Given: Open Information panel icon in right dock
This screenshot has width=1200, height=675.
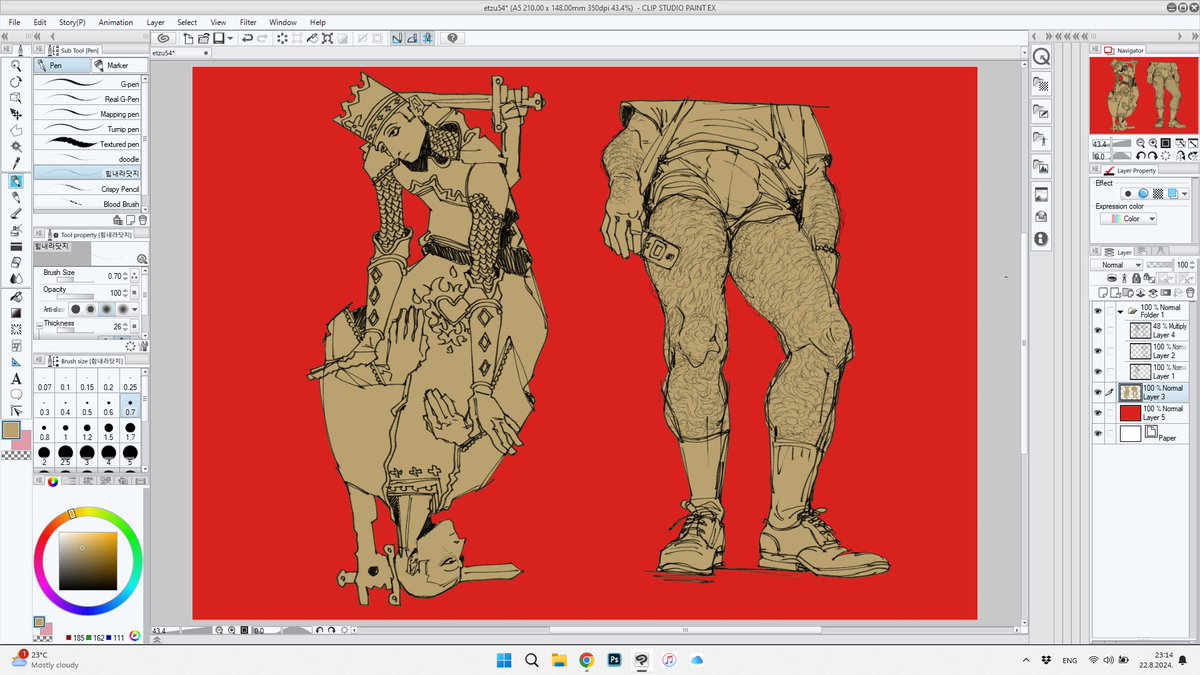Looking at the screenshot, I should [x=1041, y=239].
